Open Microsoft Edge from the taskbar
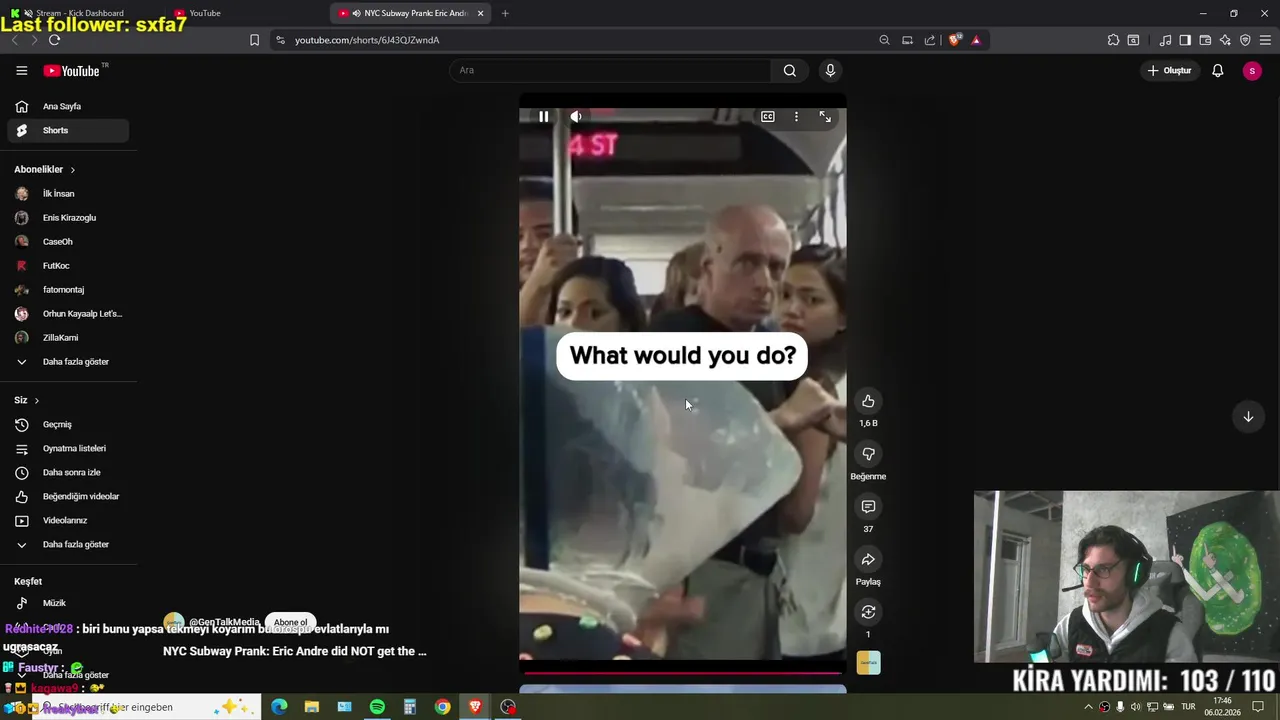Screen dimensions: 1280x720 point(279,707)
